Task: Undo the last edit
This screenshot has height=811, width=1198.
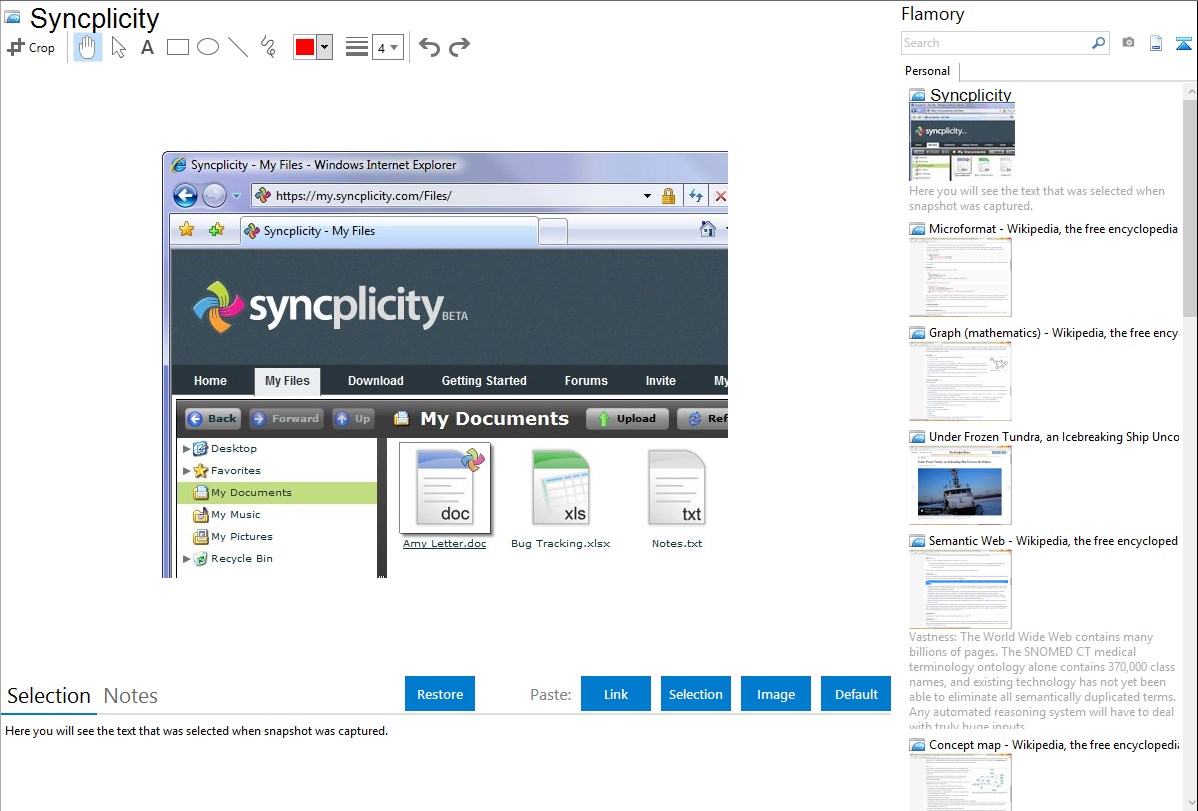Action: pos(429,47)
